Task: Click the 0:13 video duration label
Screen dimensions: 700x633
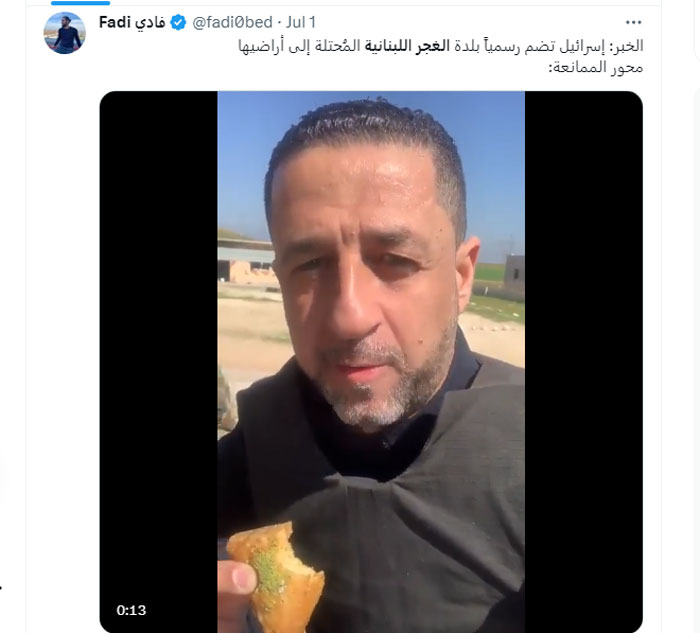Action: [131, 610]
